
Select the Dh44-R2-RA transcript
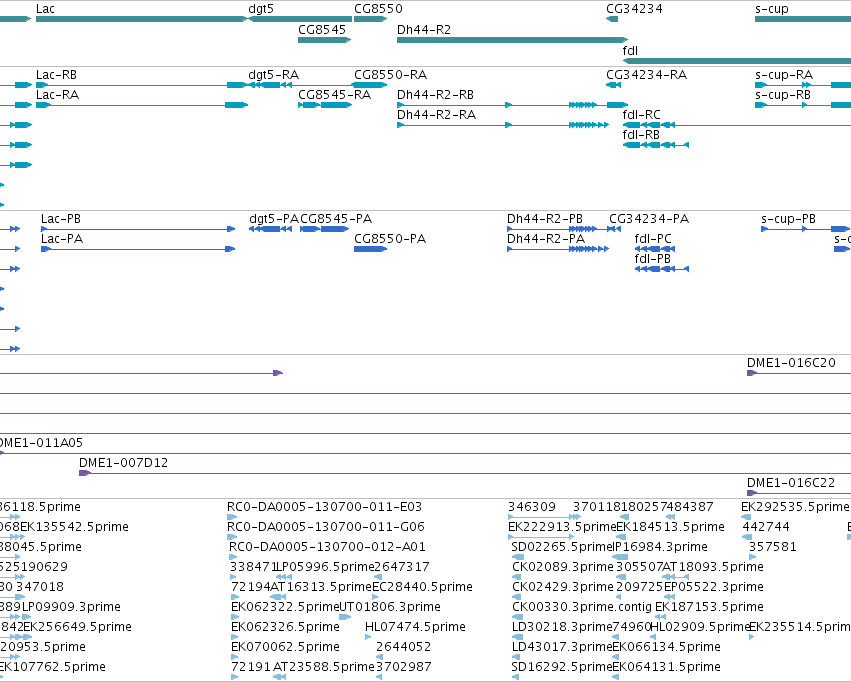503,125
